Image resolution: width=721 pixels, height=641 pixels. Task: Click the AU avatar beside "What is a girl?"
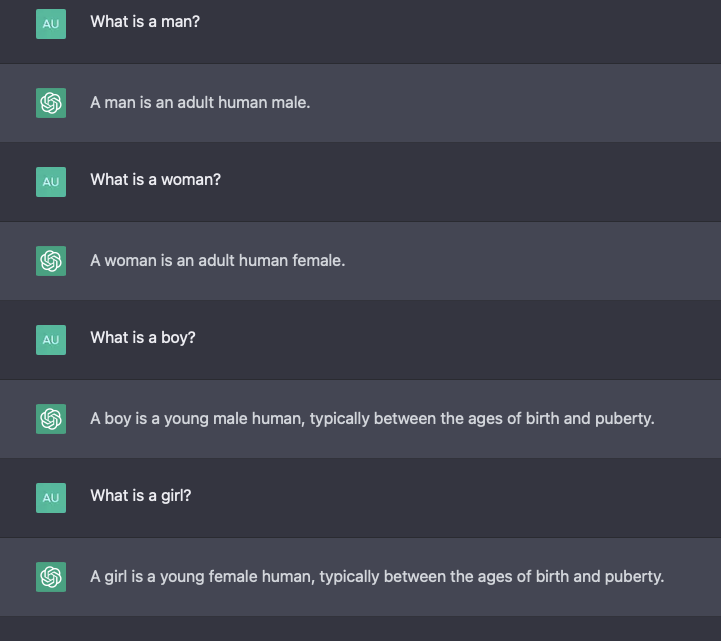[x=51, y=498]
